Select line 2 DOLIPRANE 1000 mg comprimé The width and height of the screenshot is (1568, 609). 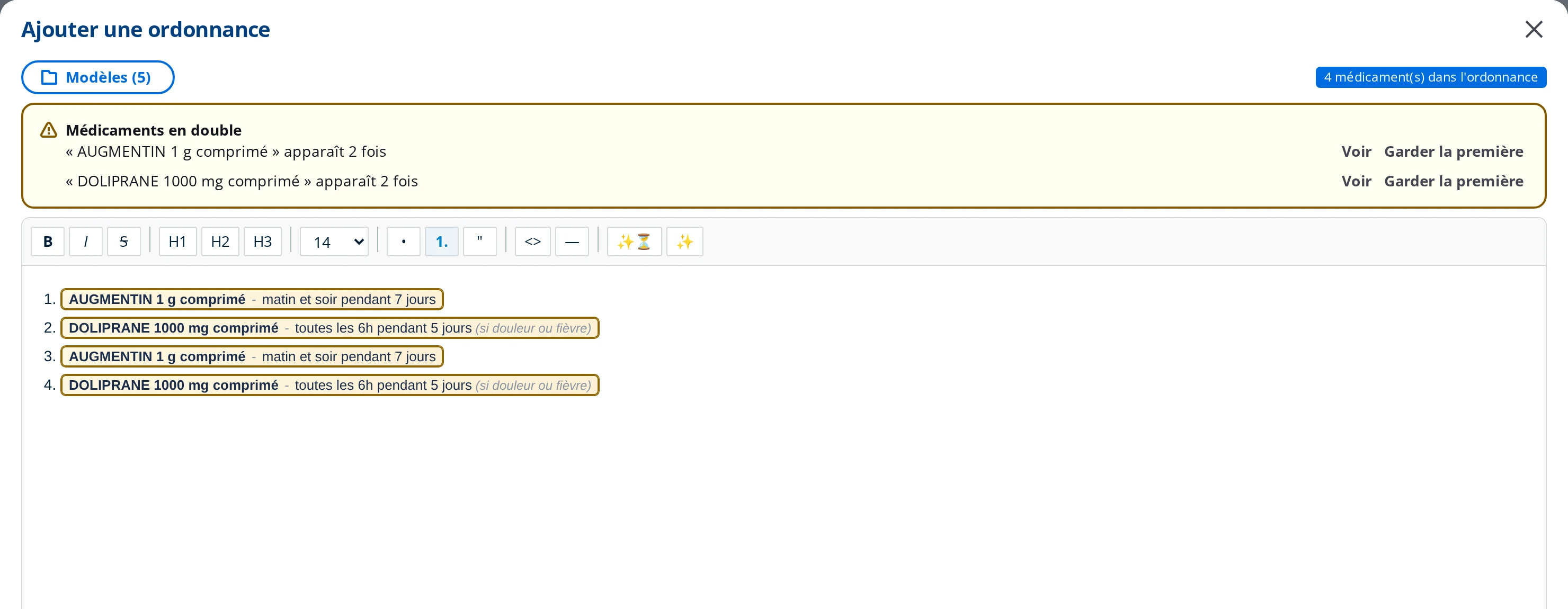pos(330,328)
